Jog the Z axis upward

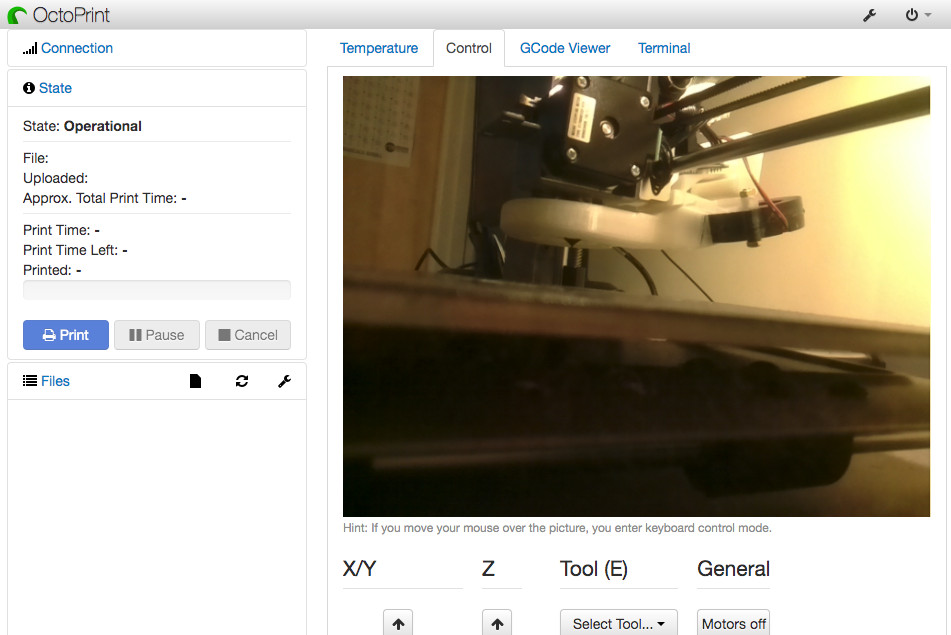pos(497,622)
